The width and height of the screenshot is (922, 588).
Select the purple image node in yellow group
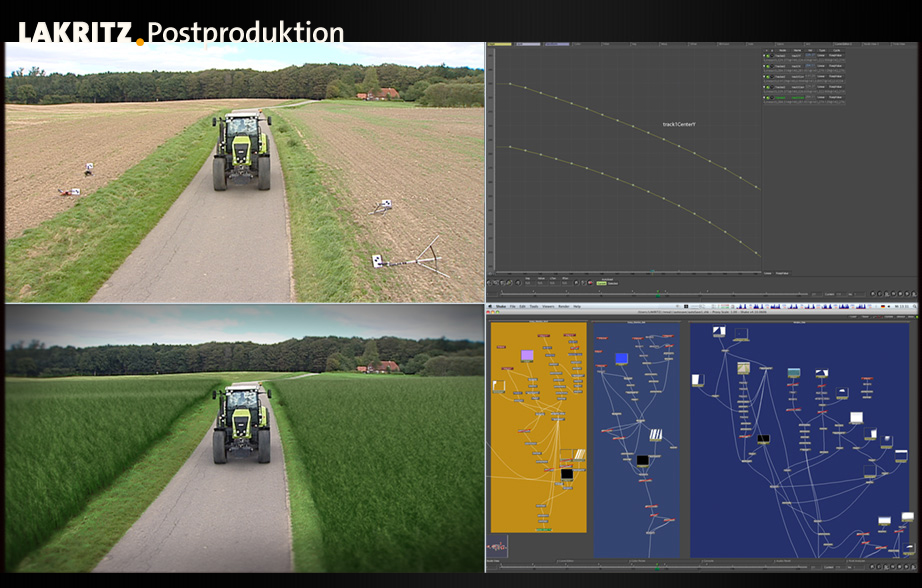point(528,355)
